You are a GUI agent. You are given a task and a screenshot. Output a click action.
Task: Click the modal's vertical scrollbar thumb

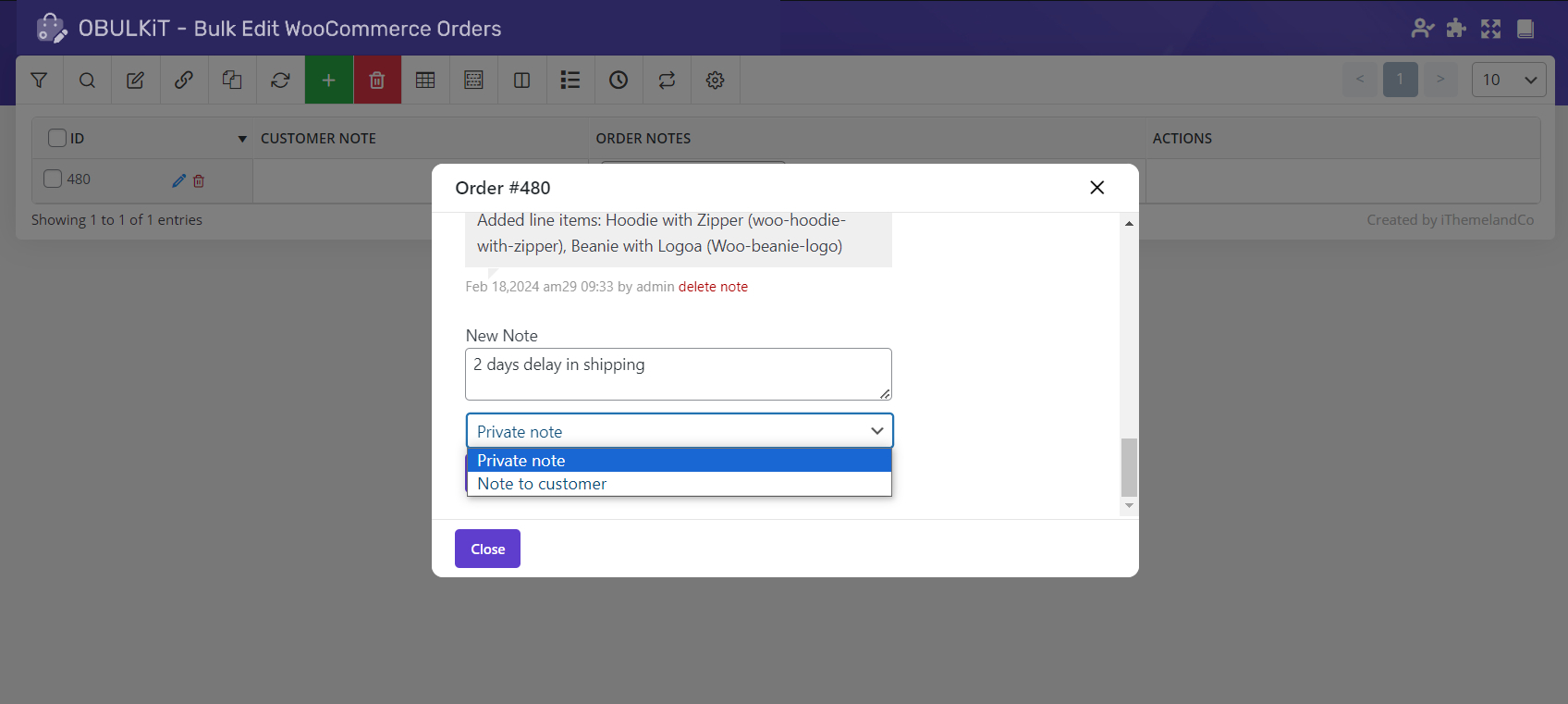click(1129, 467)
